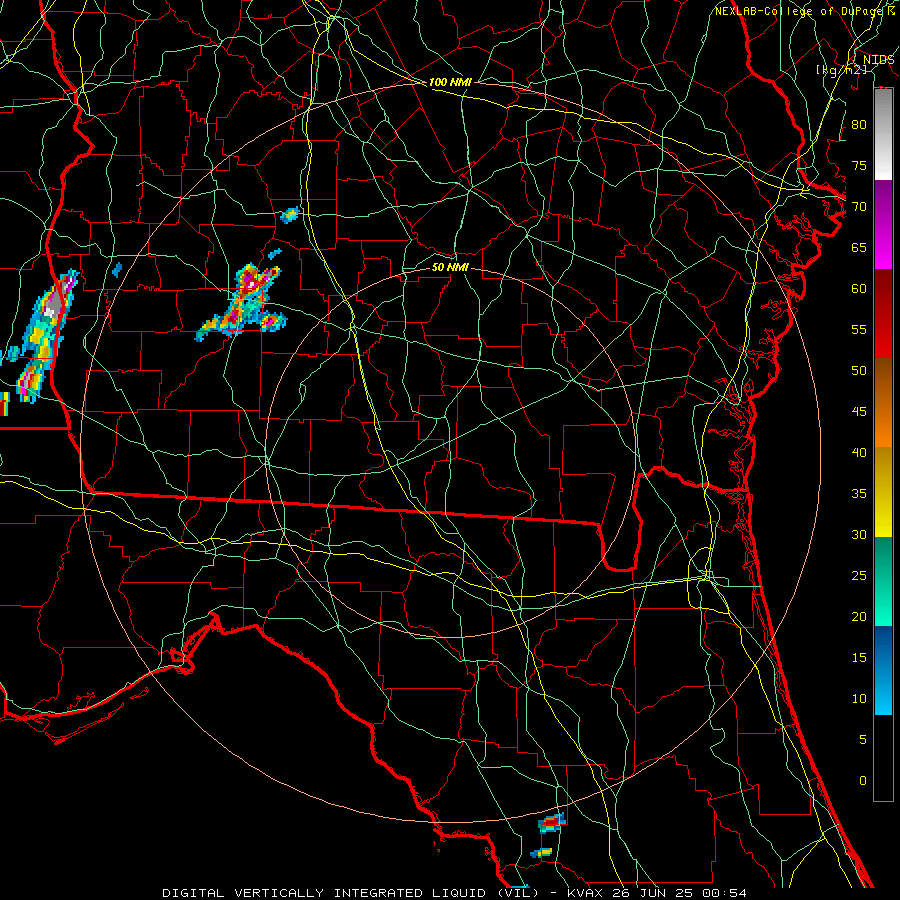900x900 pixels.
Task: Pick the blue segment of the color bar
Action: tap(883, 670)
